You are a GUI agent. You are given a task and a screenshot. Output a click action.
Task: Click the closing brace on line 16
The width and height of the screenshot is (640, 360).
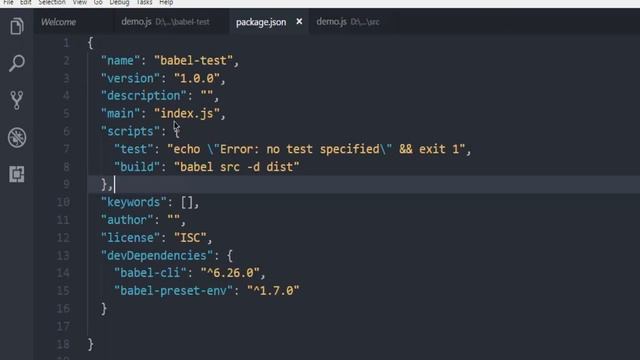pos(104,309)
